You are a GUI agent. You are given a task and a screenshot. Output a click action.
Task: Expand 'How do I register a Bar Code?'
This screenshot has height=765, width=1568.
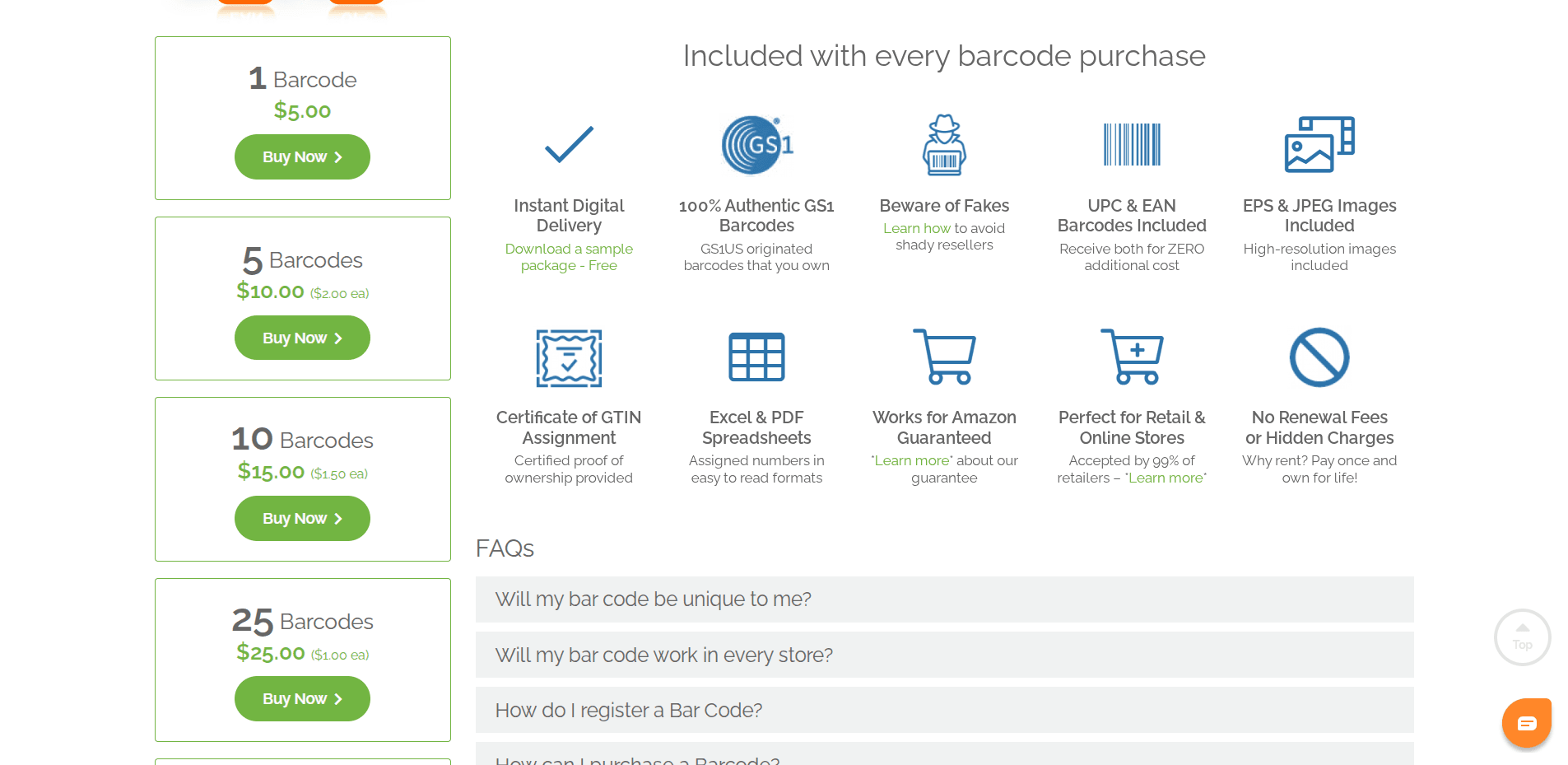(x=944, y=710)
